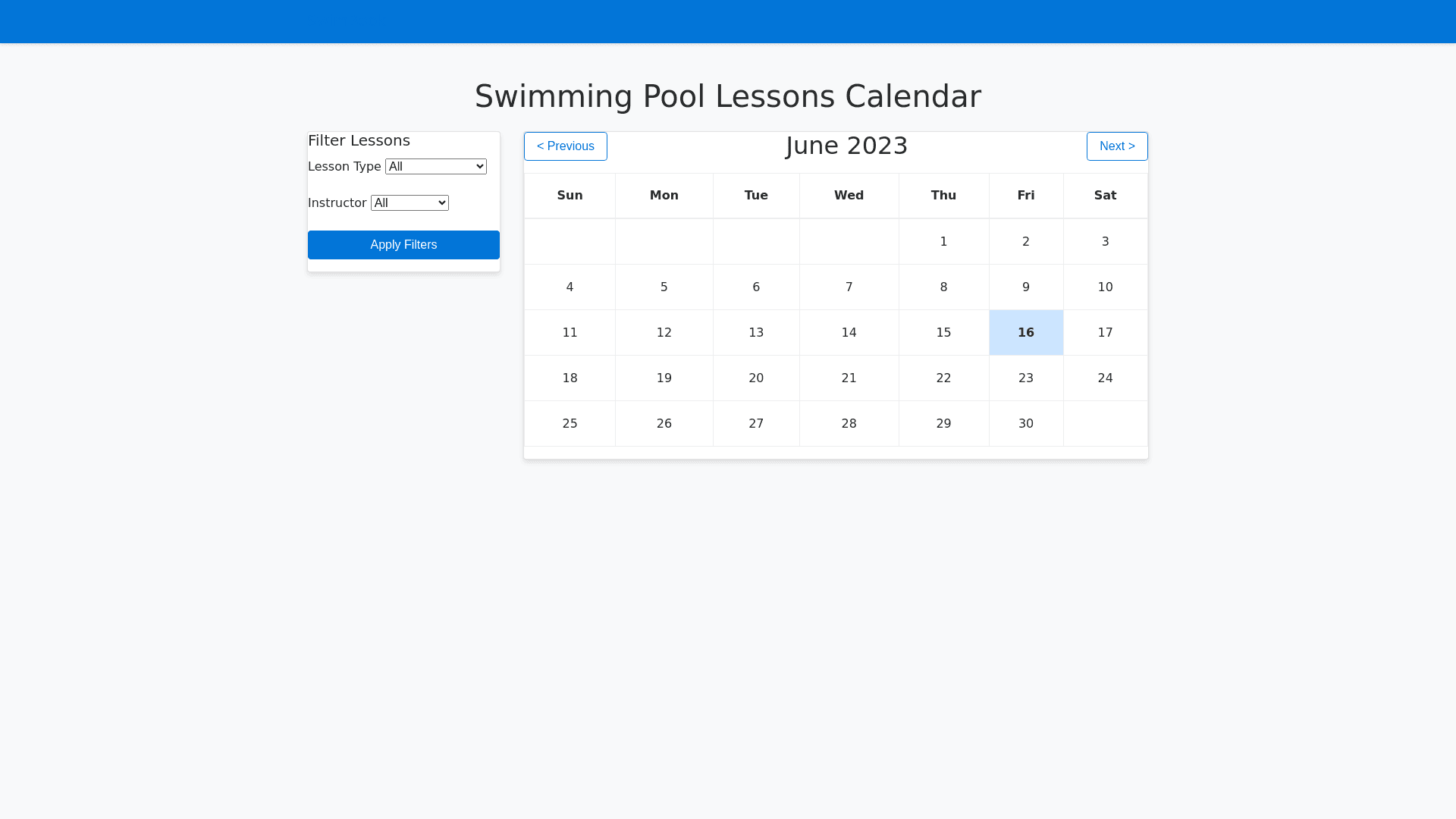This screenshot has width=1456, height=819.
Task: Choose June 7 on the calendar
Action: 849,287
